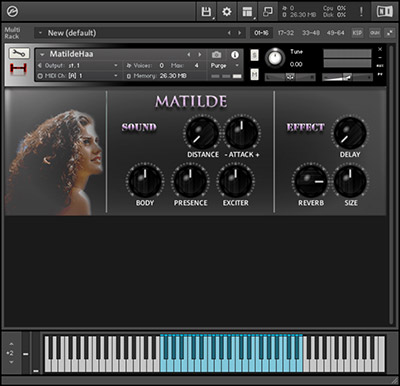Screen dimensions: 400x386
Task: Select the 33-48 rack page tab
Action: pos(311,33)
